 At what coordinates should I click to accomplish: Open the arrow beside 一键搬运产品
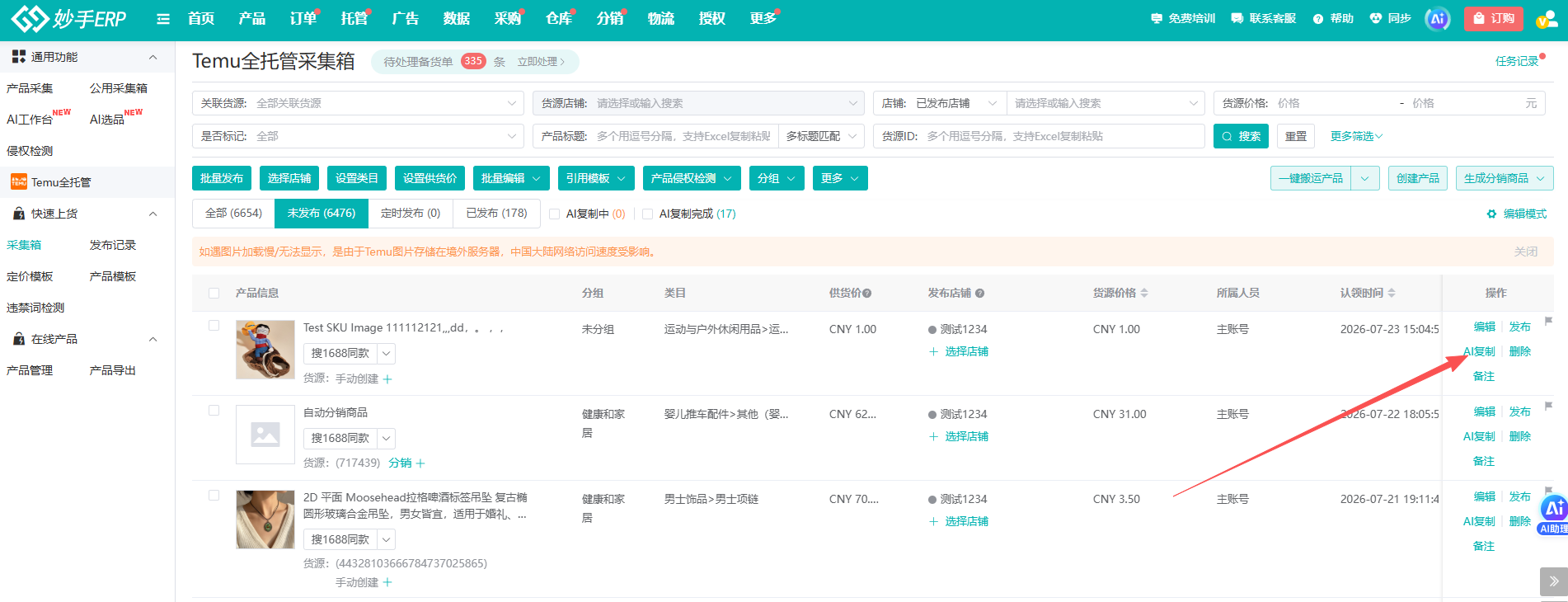coord(1365,178)
